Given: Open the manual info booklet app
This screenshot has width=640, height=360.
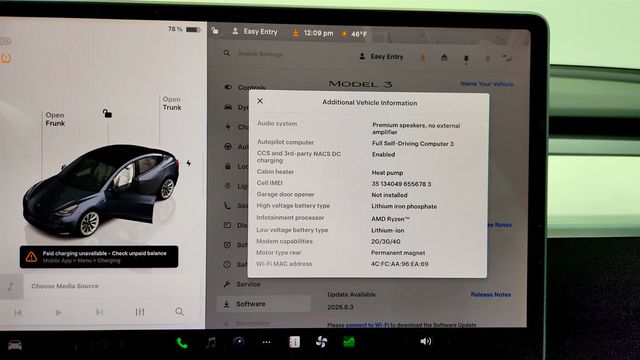Looking at the screenshot, I should point(294,342).
